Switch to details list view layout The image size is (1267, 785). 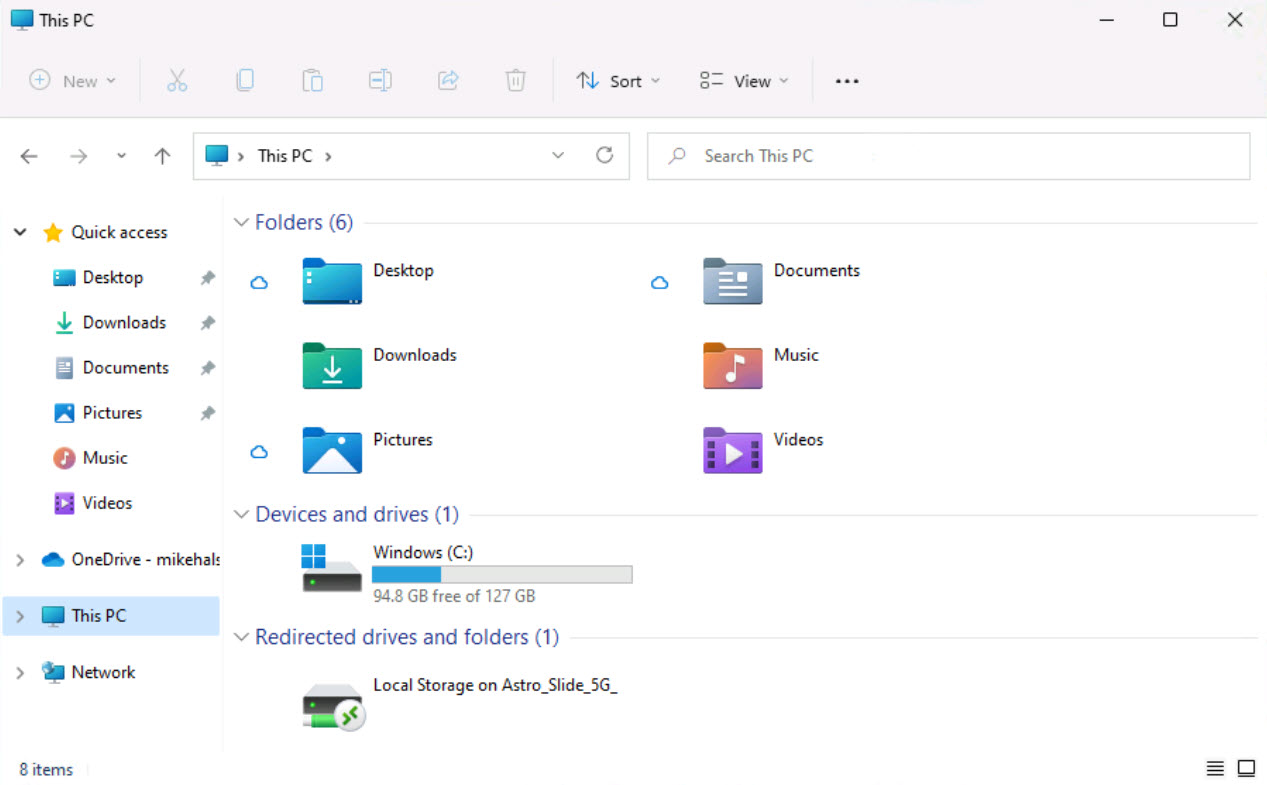coord(1215,768)
